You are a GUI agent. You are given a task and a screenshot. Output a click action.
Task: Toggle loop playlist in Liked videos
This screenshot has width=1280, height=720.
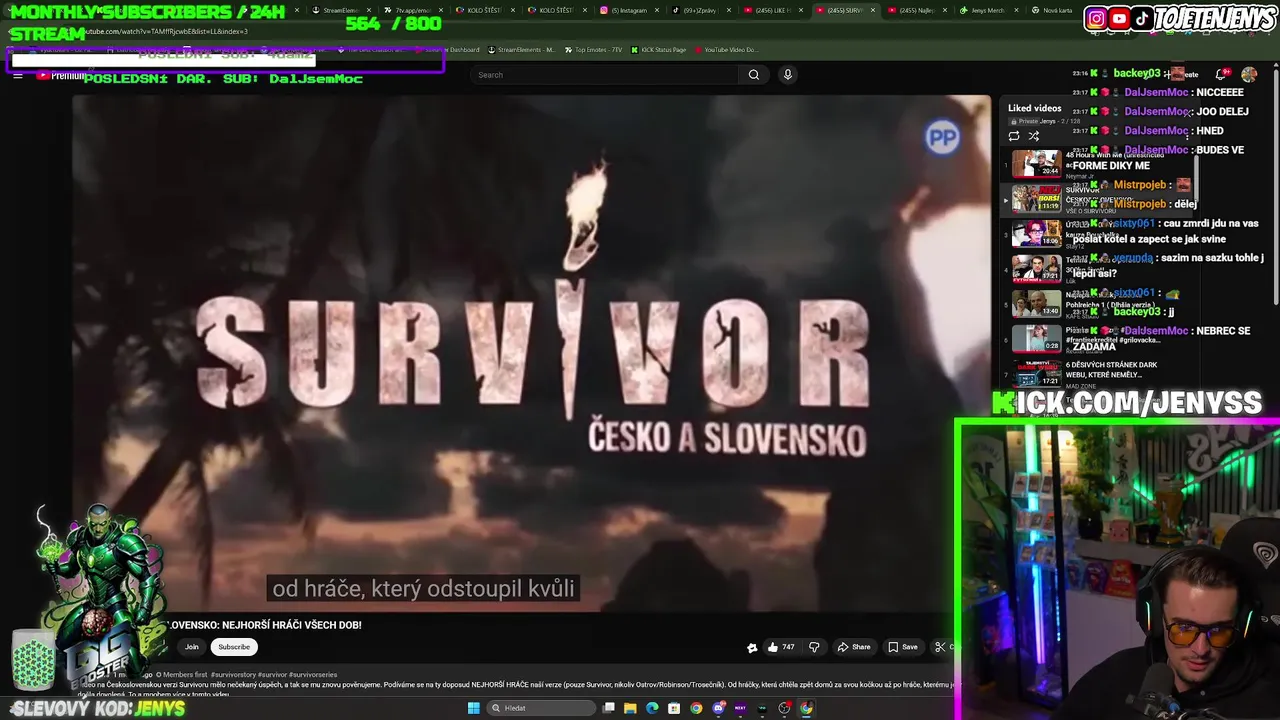[x=1014, y=136]
